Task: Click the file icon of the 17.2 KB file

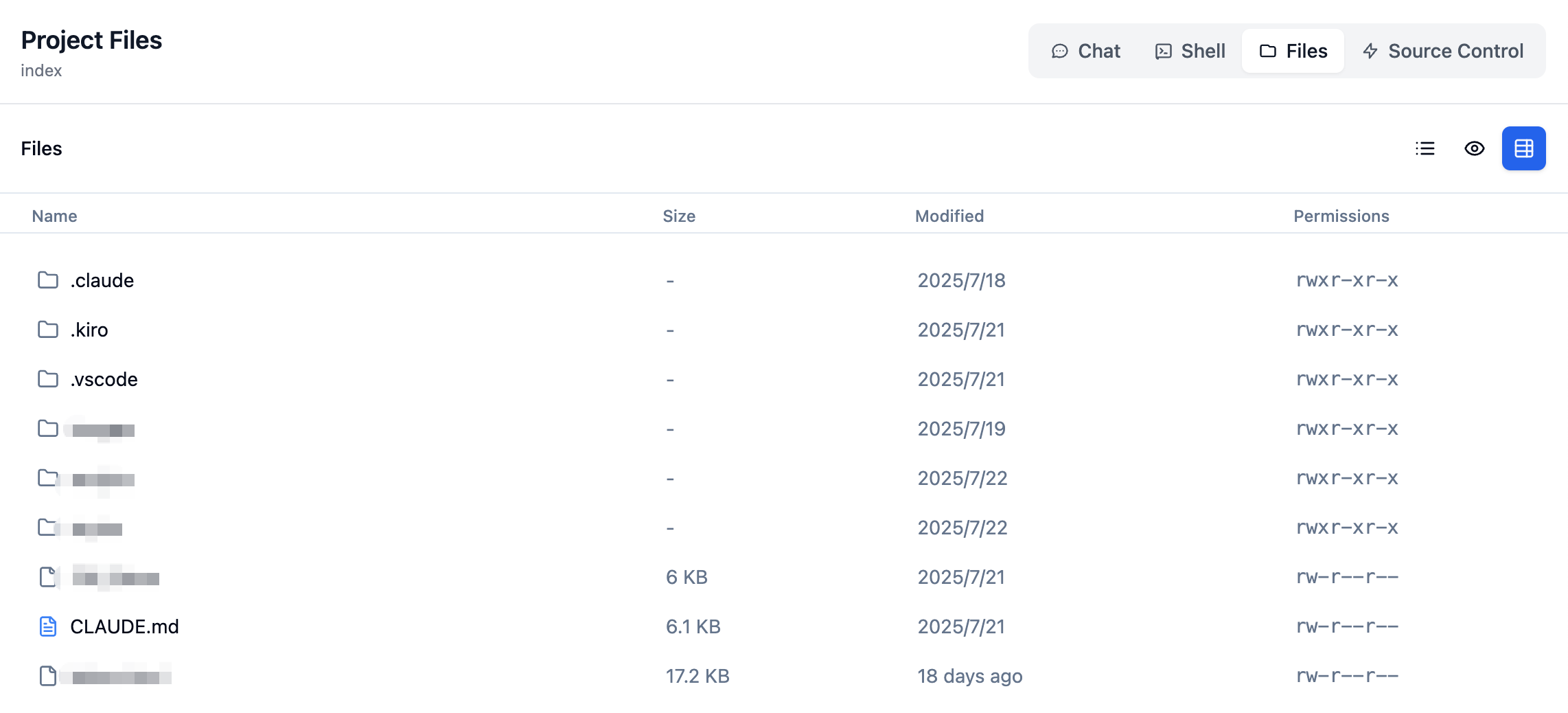Action: pos(48,676)
